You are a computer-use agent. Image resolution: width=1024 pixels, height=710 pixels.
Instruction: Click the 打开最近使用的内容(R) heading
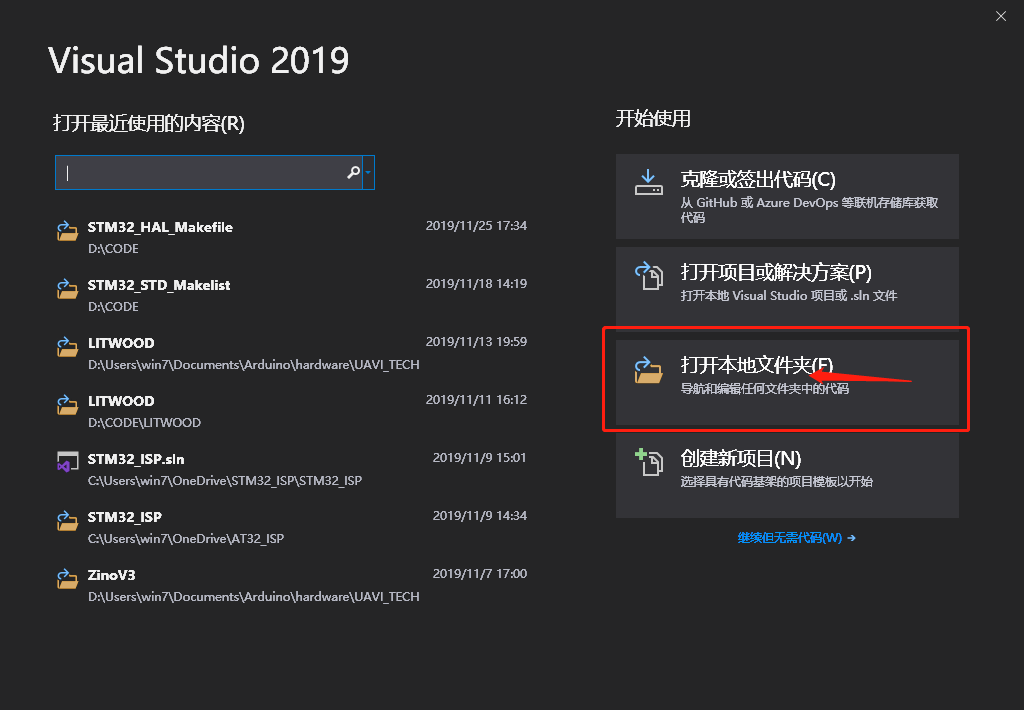[148, 123]
